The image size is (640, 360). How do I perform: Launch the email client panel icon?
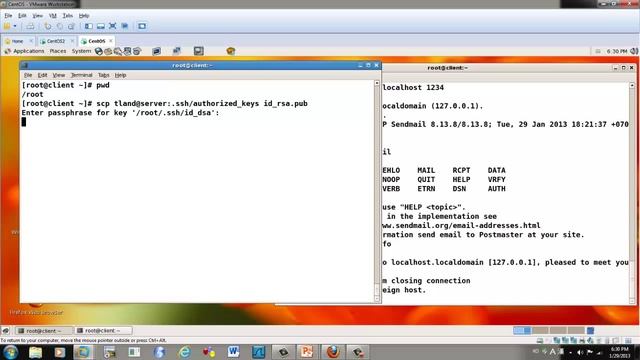108,51
